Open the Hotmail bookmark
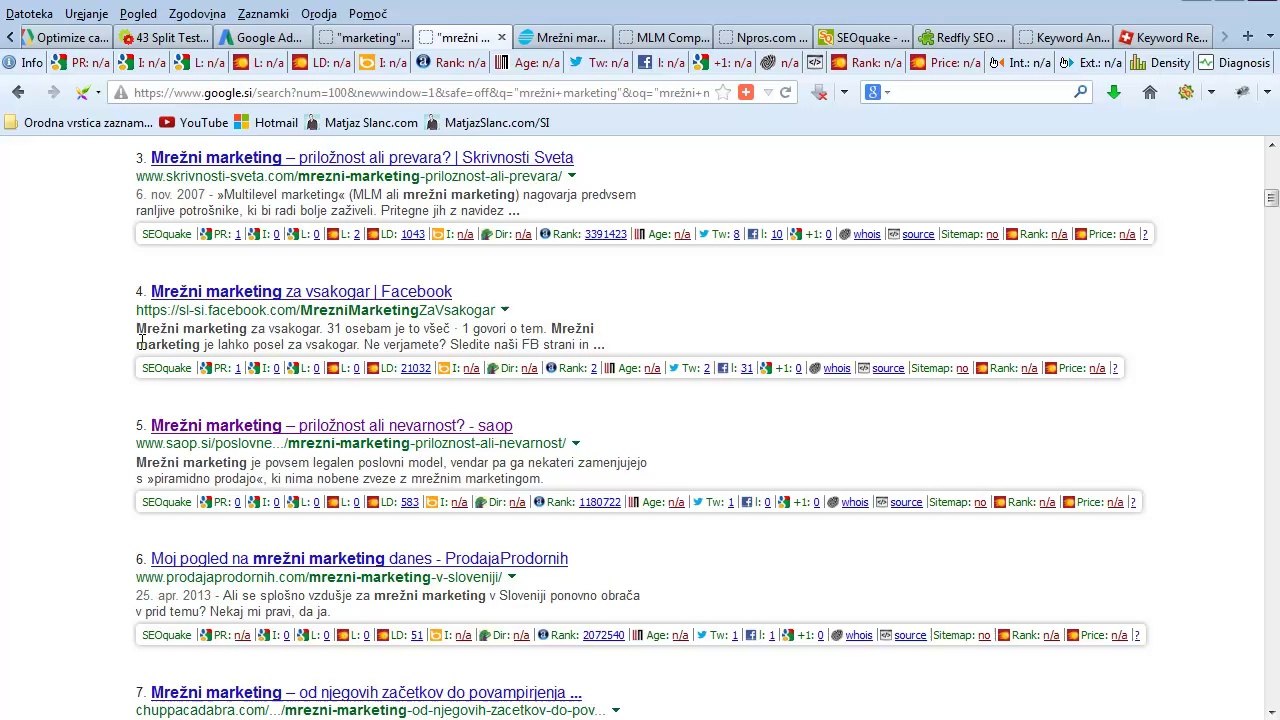Image resolution: width=1280 pixels, height=720 pixels. coord(266,122)
